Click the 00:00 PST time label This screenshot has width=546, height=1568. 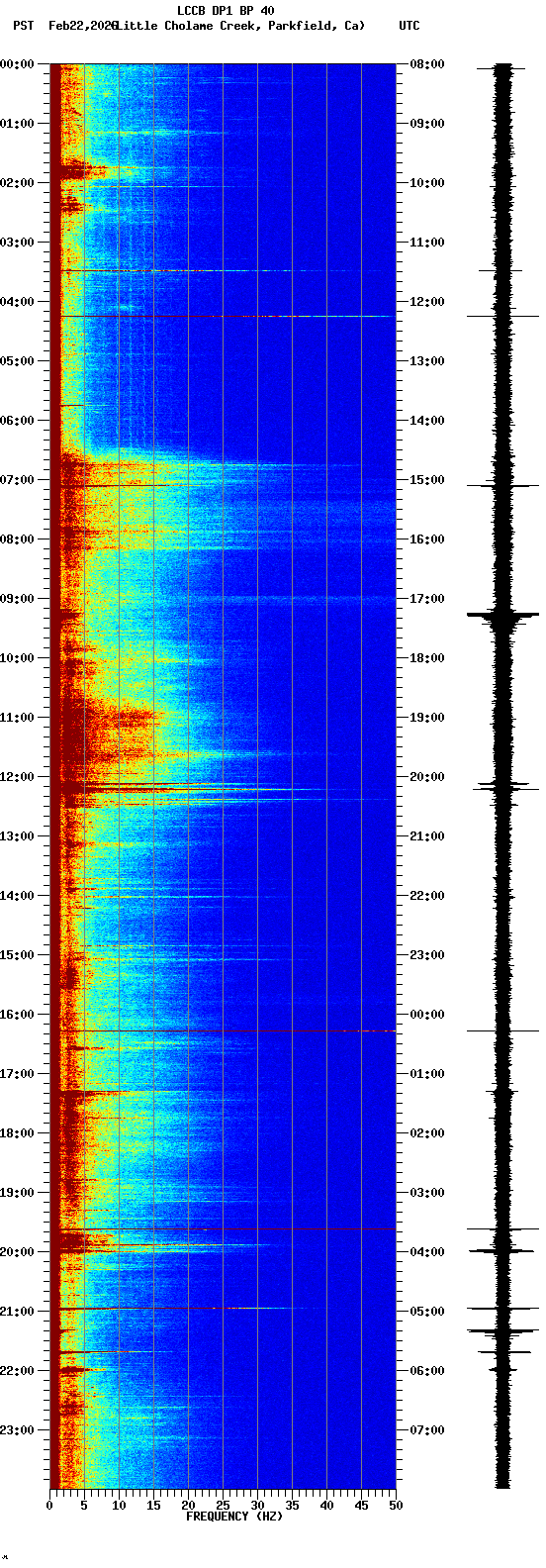[x=17, y=64]
